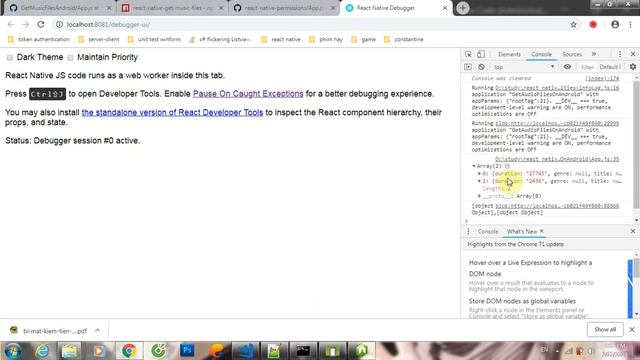640x360 pixels.
Task: Open the drawer three-dot menu
Action: [468, 231]
